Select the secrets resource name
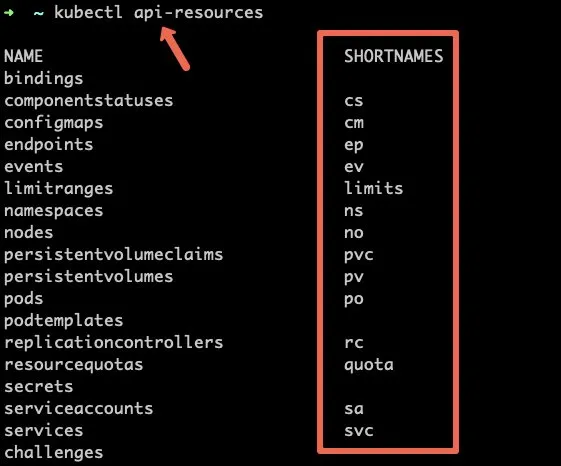This screenshot has width=561, height=466. [39, 387]
